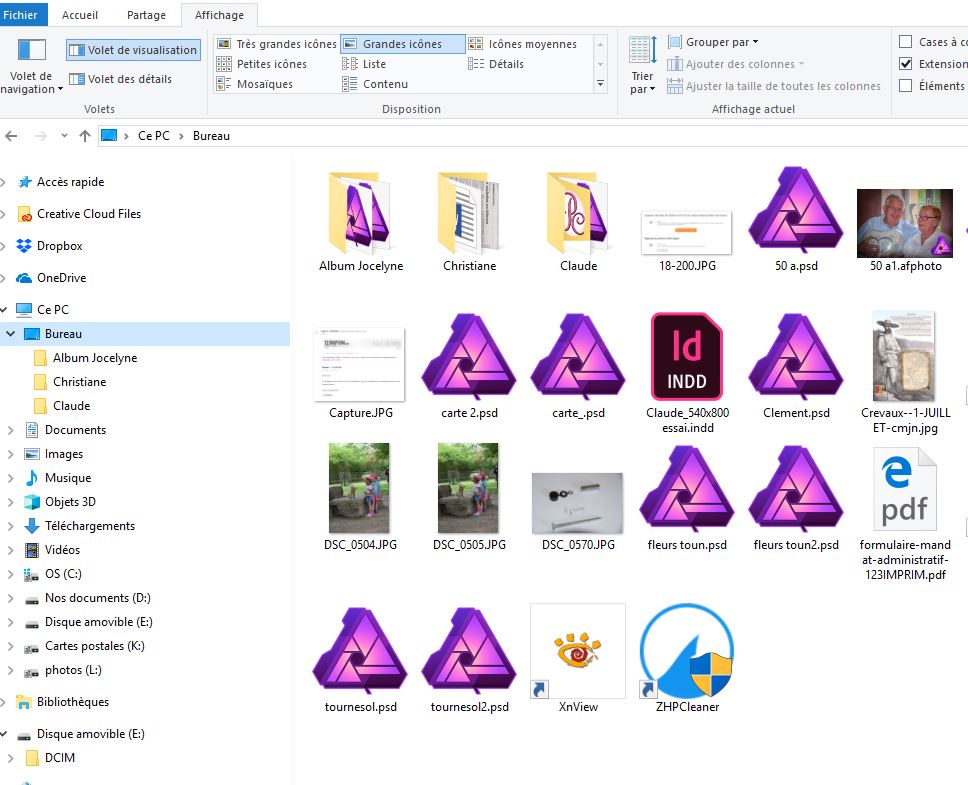Open the DCIM folder in sidebar

coord(59,758)
